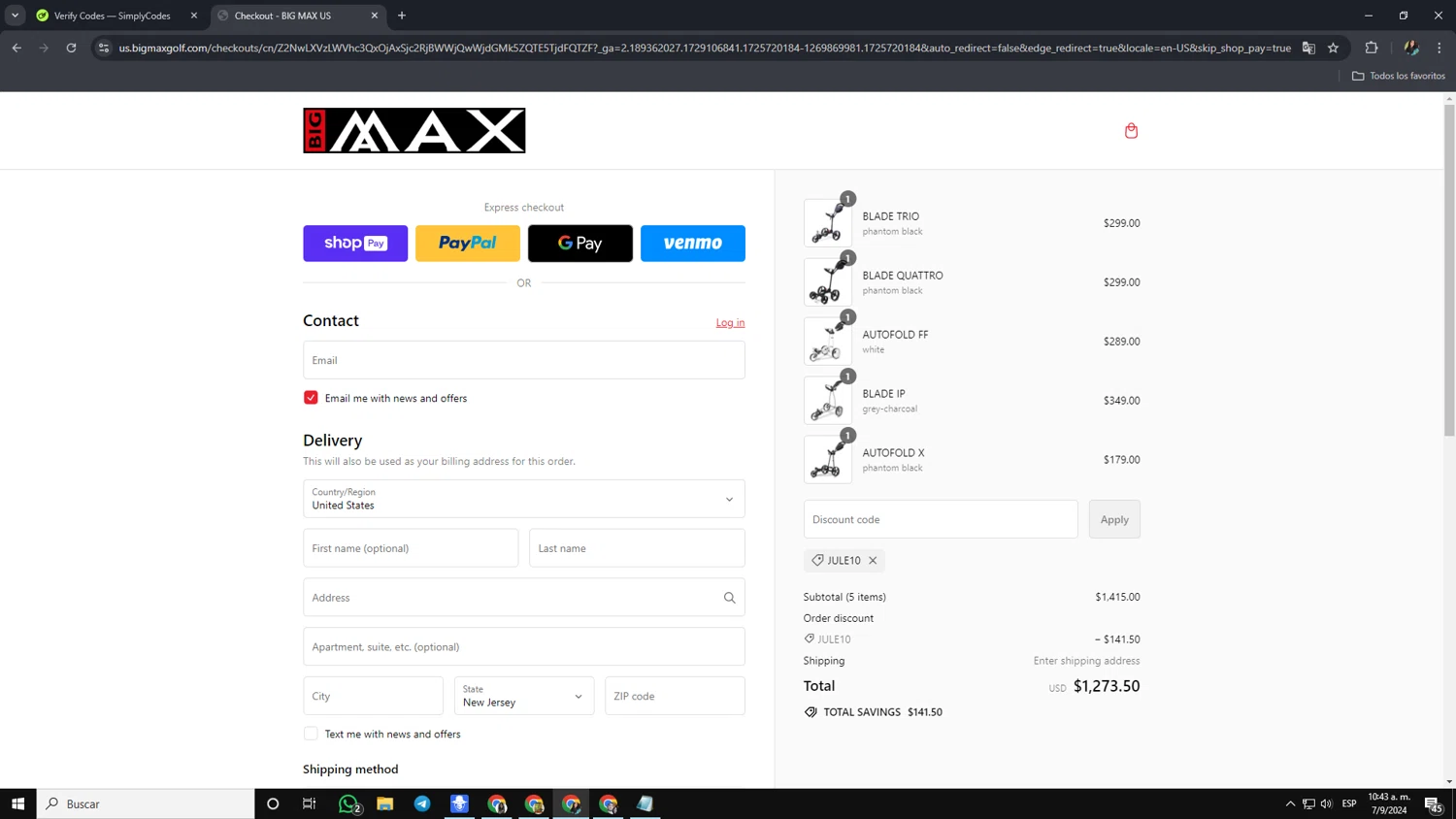The image size is (1456, 819).
Task: Open File Explorer from the taskbar
Action: (385, 803)
